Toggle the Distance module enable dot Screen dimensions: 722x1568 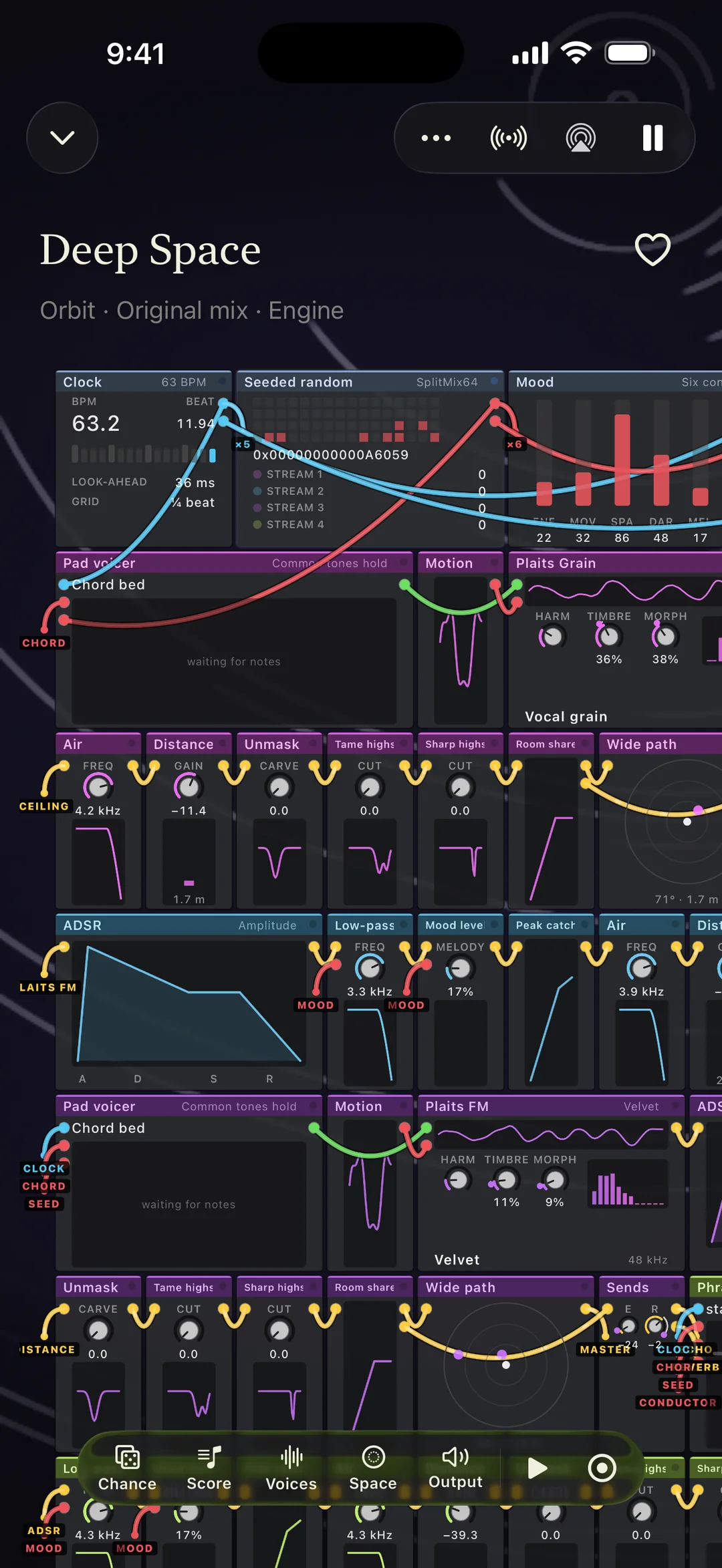(x=223, y=744)
